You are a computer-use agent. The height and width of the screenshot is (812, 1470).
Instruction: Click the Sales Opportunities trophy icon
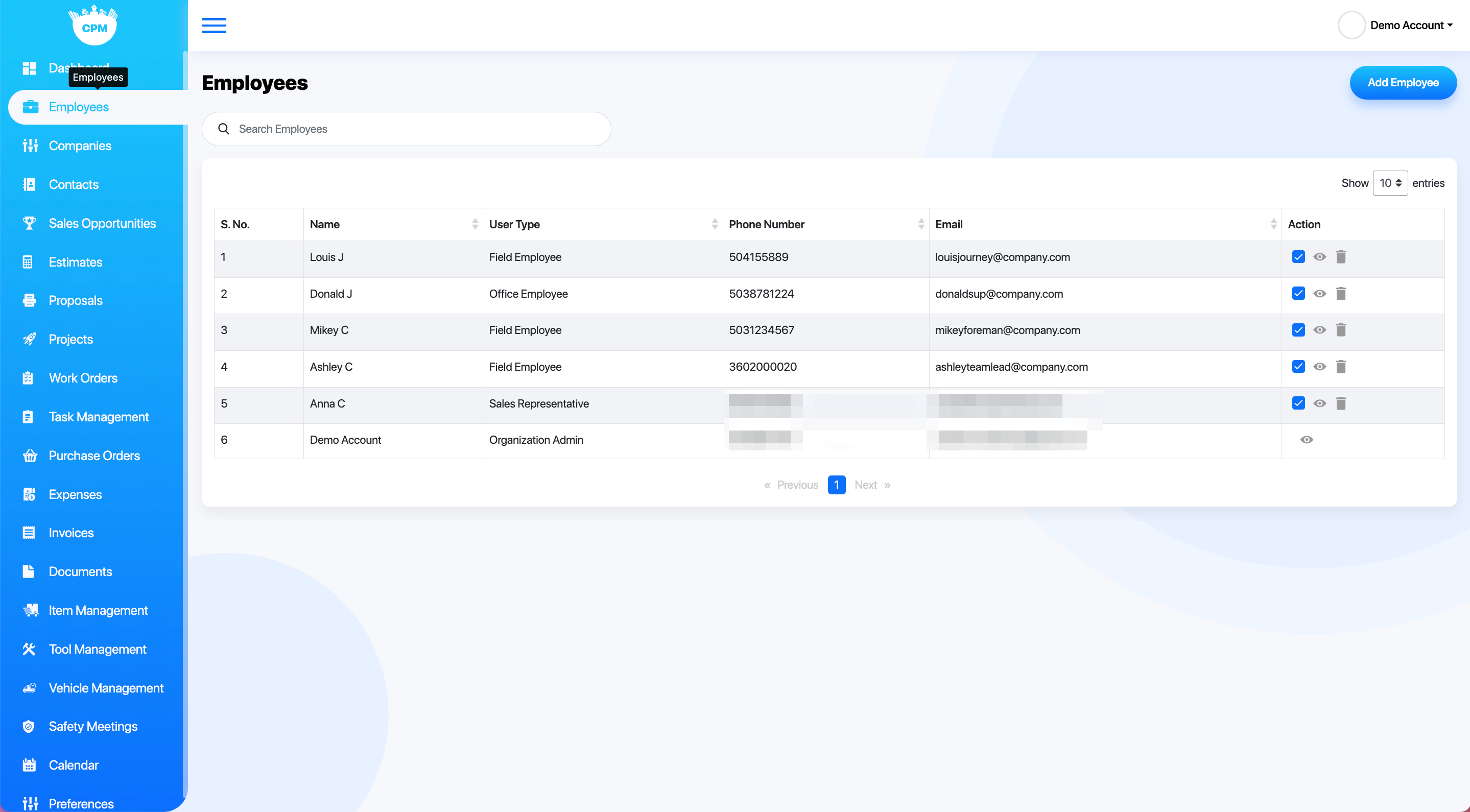pos(29,223)
